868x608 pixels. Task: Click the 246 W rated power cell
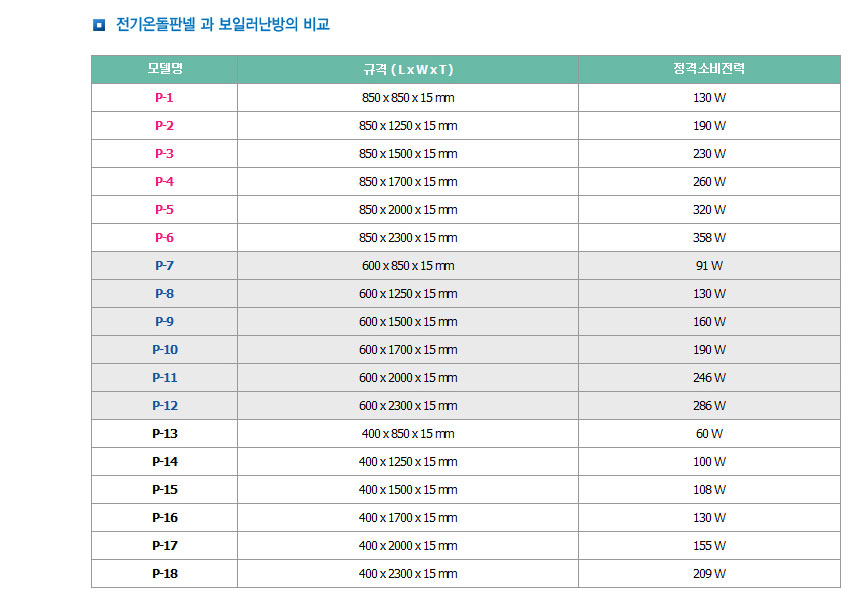click(709, 378)
